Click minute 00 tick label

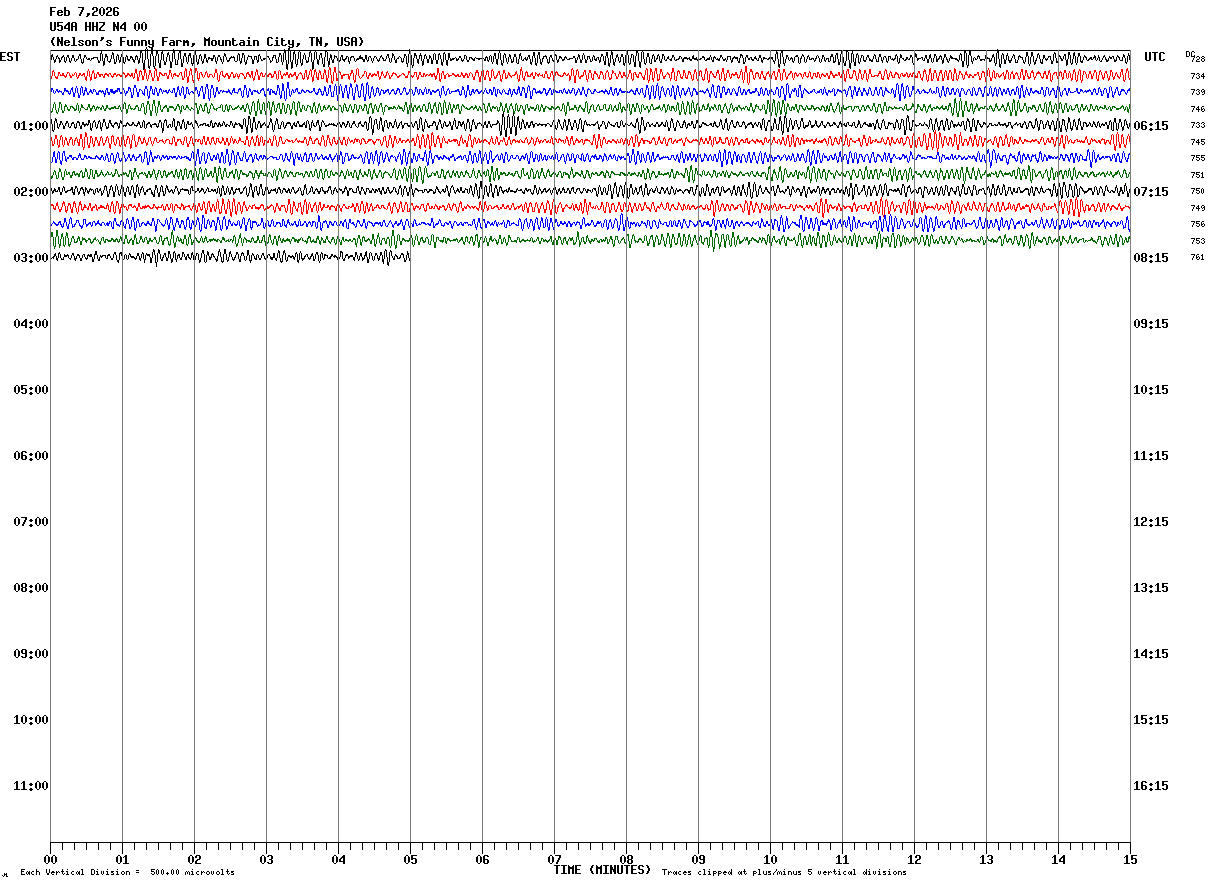(x=50, y=859)
